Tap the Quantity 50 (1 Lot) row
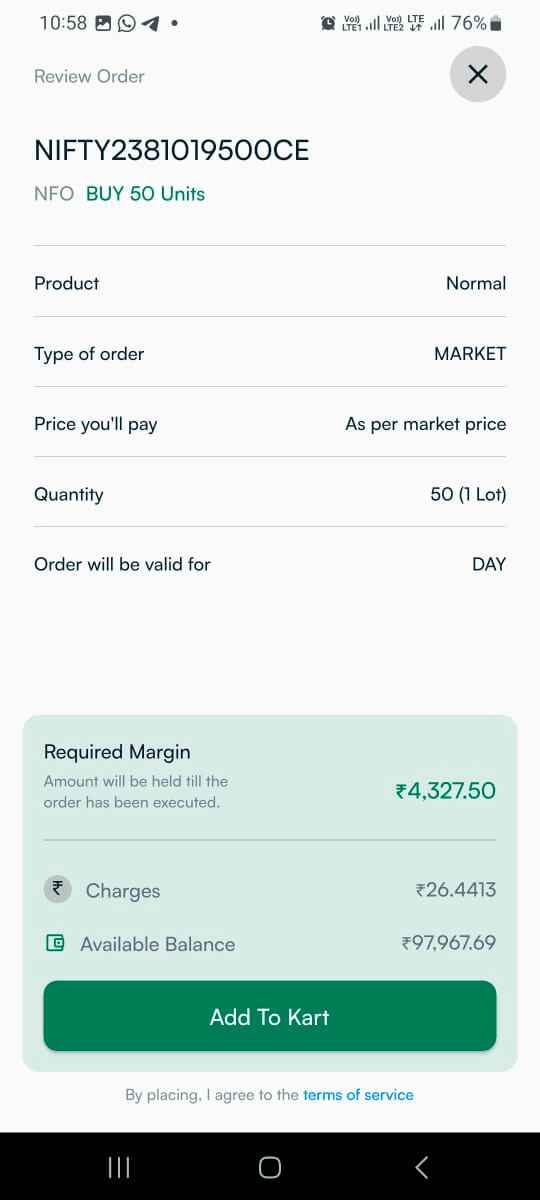Screen dimensions: 540x1200 tap(270, 494)
